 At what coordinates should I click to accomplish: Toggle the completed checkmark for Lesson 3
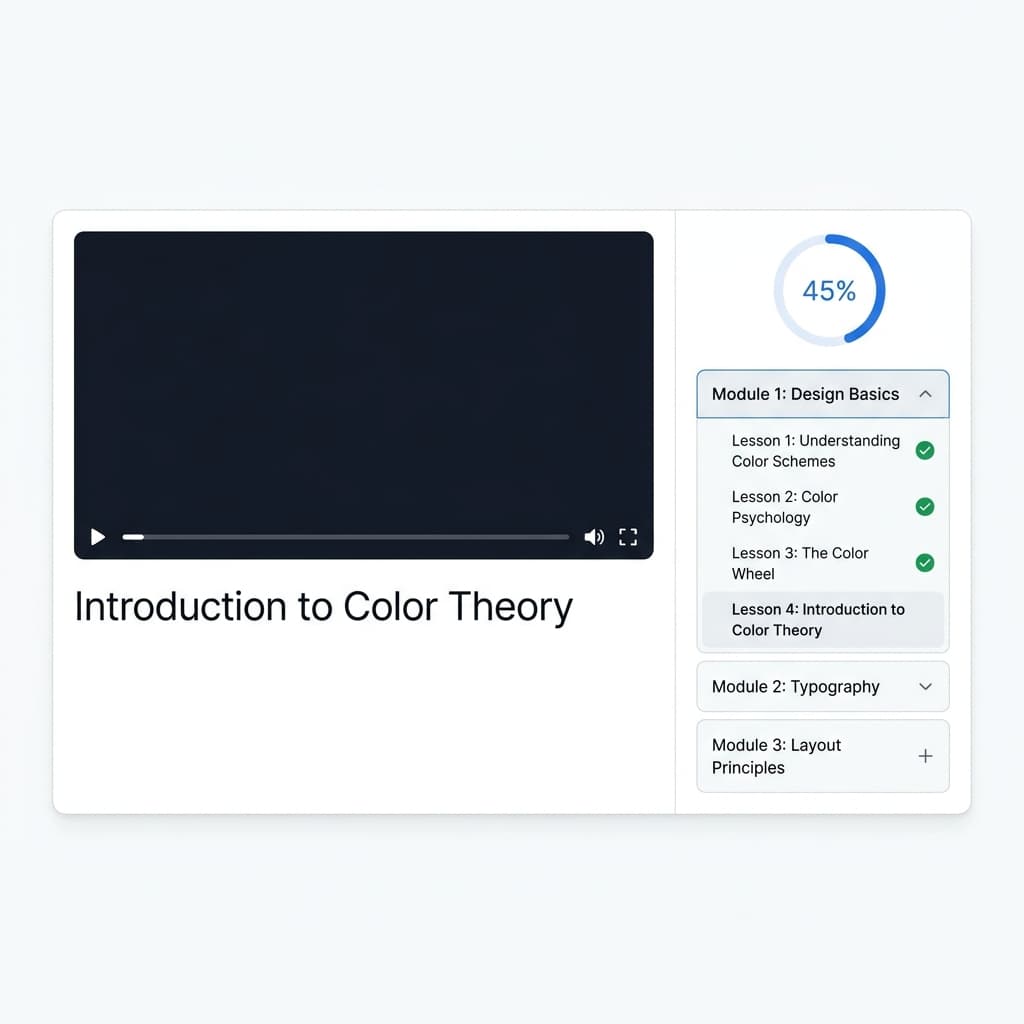pyautogui.click(x=925, y=563)
